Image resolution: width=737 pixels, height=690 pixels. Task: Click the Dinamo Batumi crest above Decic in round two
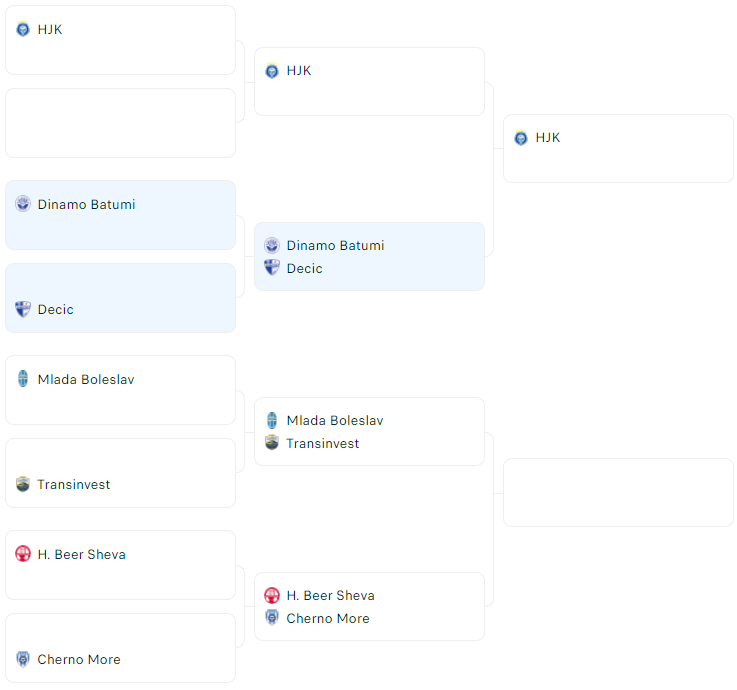[272, 245]
